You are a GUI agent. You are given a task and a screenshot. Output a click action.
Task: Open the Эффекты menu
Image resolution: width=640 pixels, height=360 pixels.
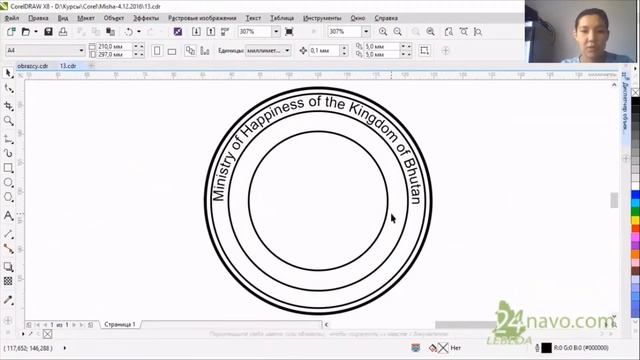[146, 18]
